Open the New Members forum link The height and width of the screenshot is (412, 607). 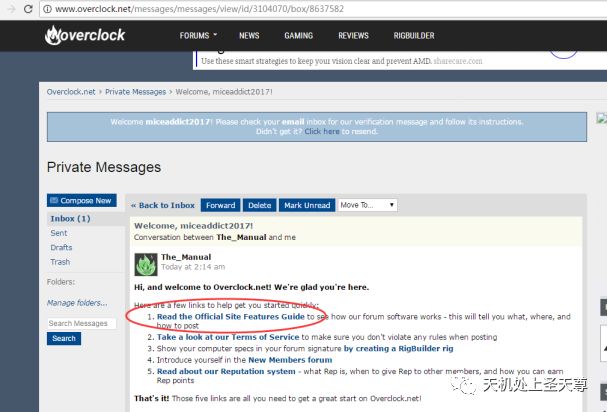tap(290, 360)
